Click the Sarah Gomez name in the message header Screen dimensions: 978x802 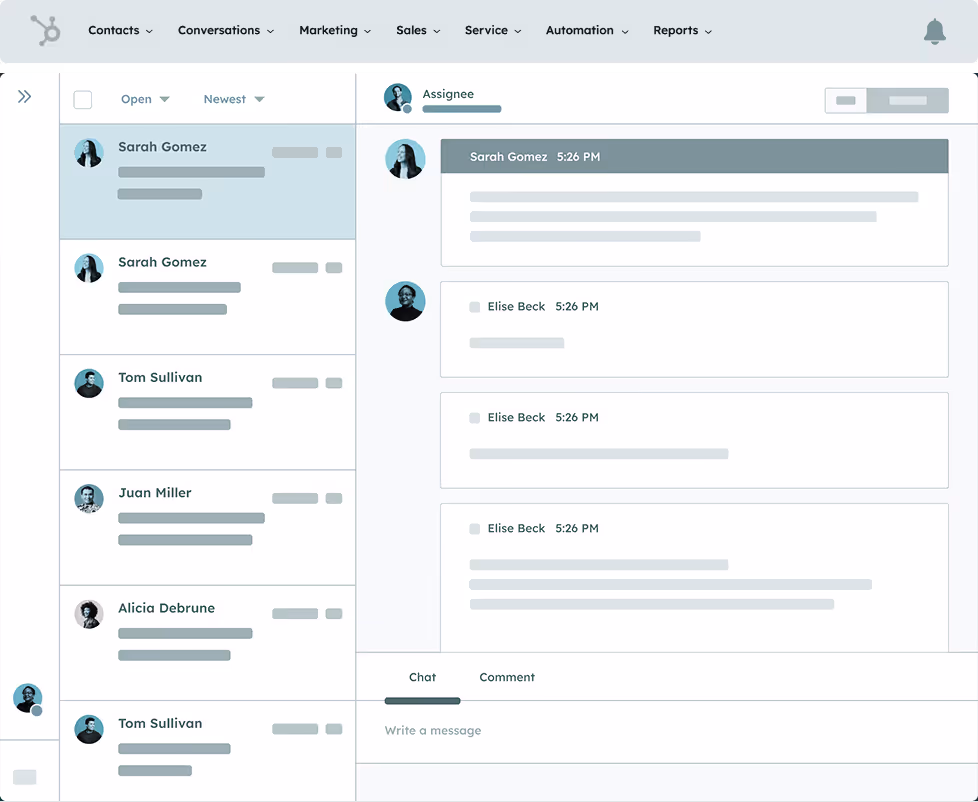[x=510, y=156]
